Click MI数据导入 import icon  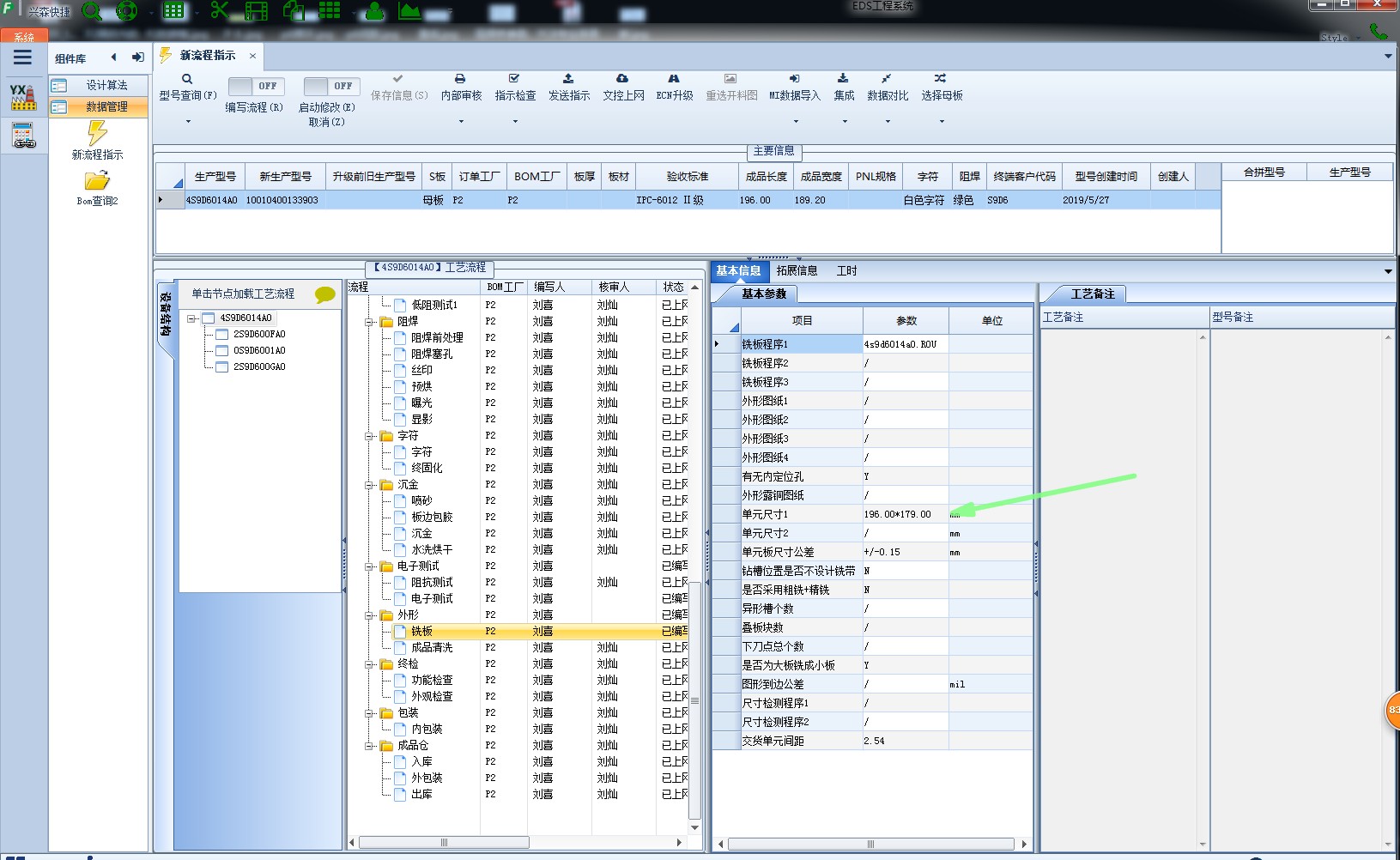point(794,78)
